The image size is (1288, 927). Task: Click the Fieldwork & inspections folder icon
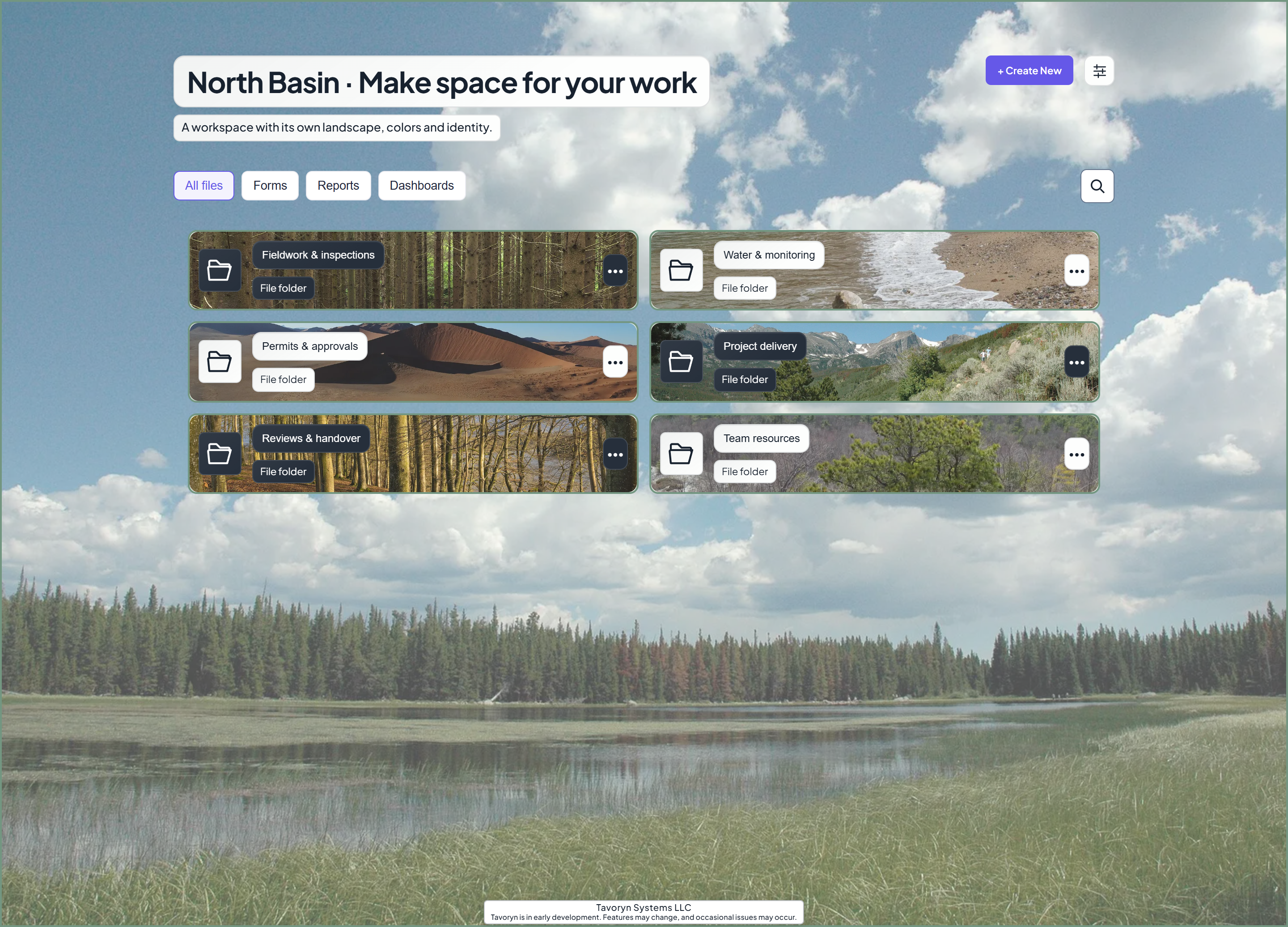pyautogui.click(x=219, y=270)
